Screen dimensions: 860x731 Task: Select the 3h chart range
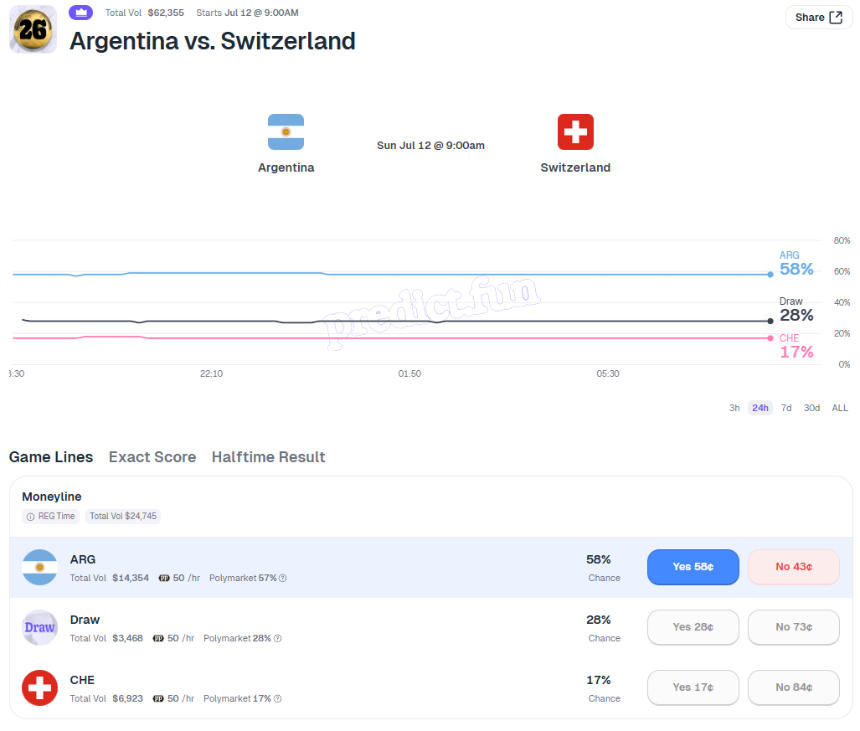click(734, 407)
